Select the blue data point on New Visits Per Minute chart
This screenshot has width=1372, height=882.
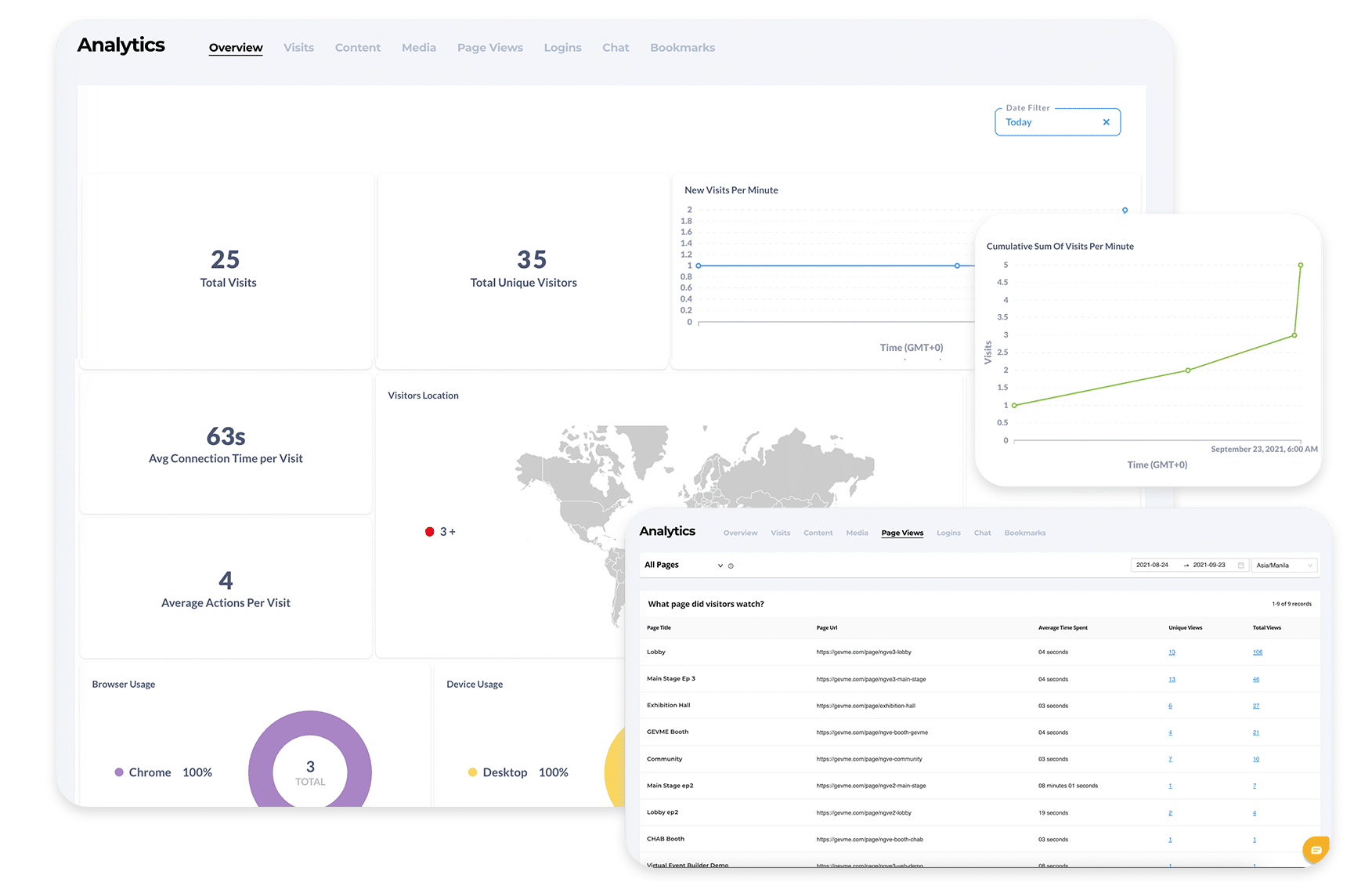pos(957,266)
